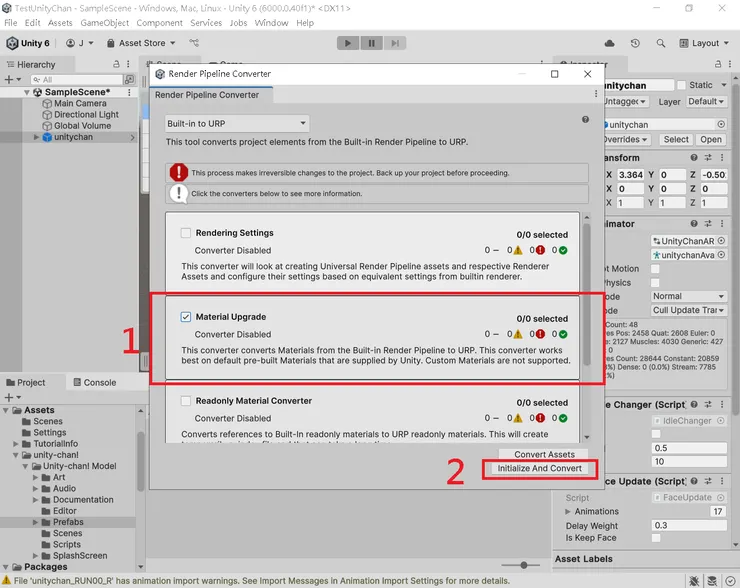Open the File menu
740x588 pixels.
pos(10,23)
